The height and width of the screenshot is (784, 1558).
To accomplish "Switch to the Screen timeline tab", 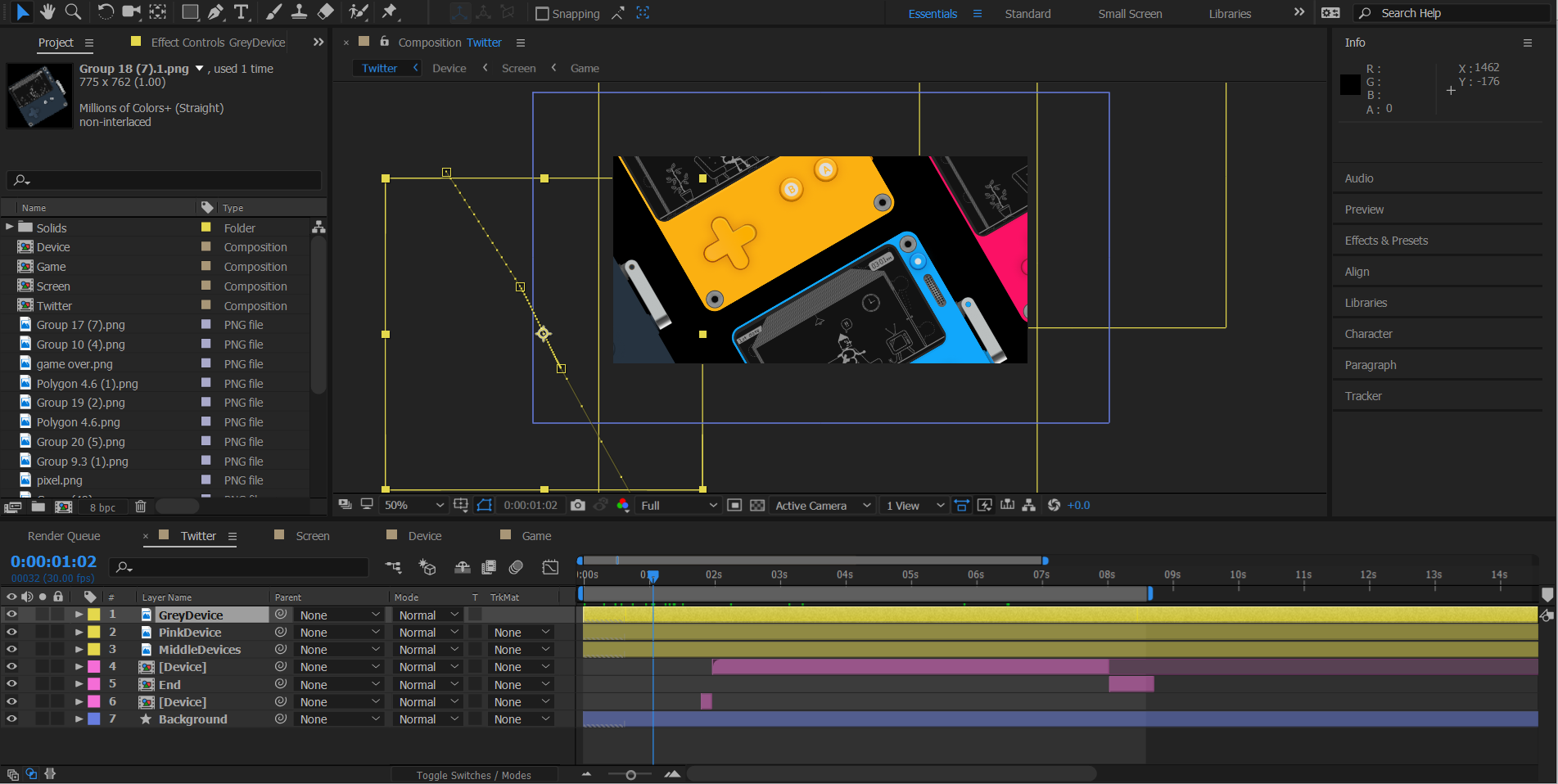I will coord(312,536).
